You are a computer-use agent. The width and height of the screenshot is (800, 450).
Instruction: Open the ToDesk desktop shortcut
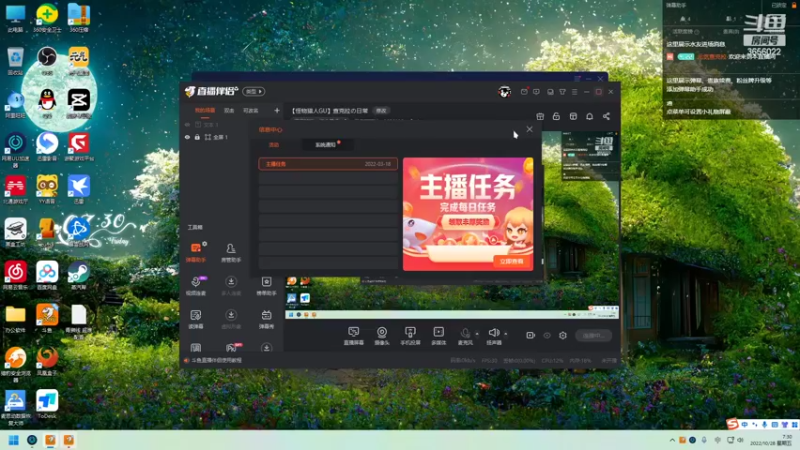(47, 404)
